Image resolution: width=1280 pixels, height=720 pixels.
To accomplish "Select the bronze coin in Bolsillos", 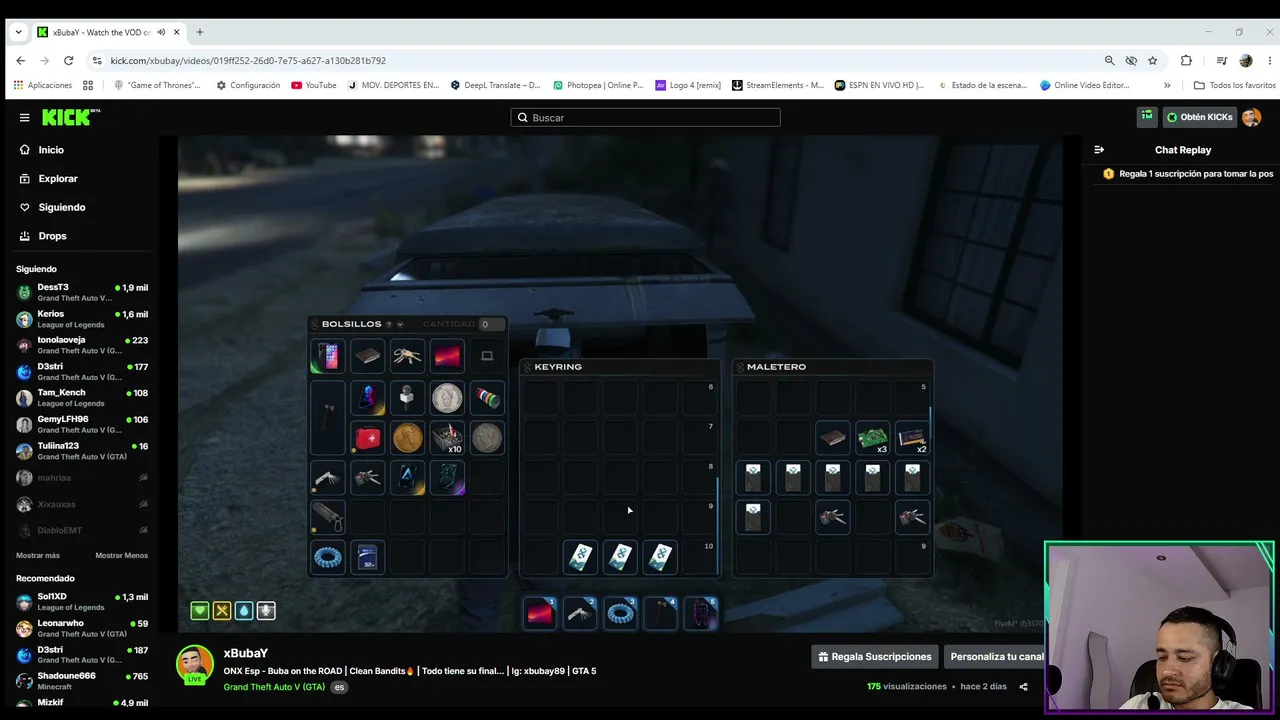I will [408, 438].
